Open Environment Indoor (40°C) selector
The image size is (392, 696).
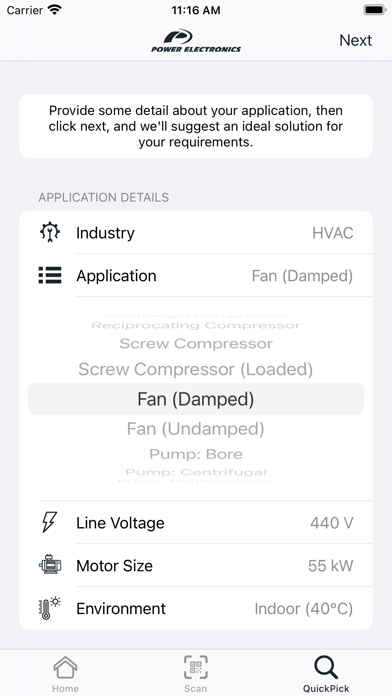click(x=196, y=609)
